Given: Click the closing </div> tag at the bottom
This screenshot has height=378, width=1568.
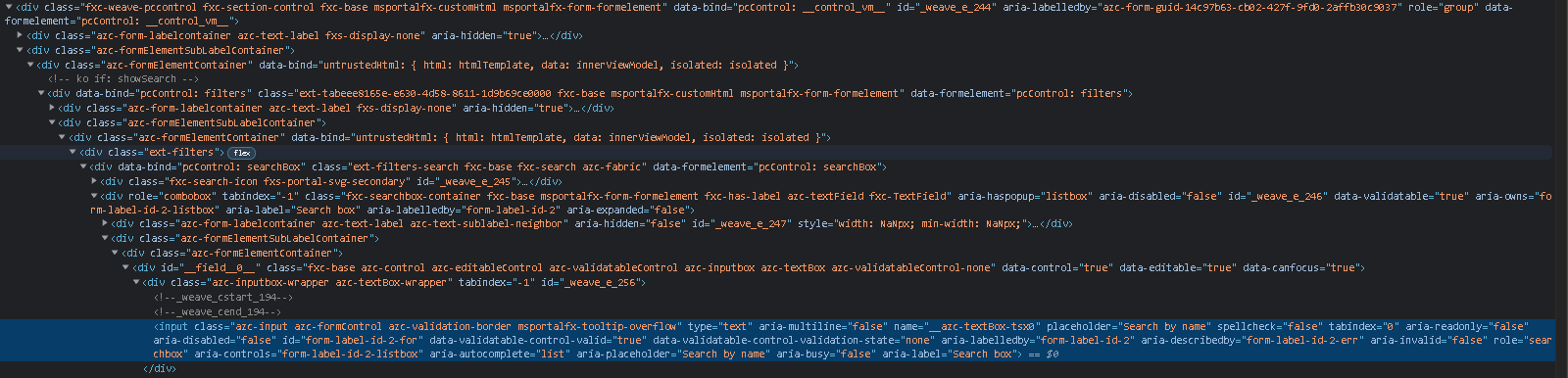Looking at the screenshot, I should pos(160,369).
